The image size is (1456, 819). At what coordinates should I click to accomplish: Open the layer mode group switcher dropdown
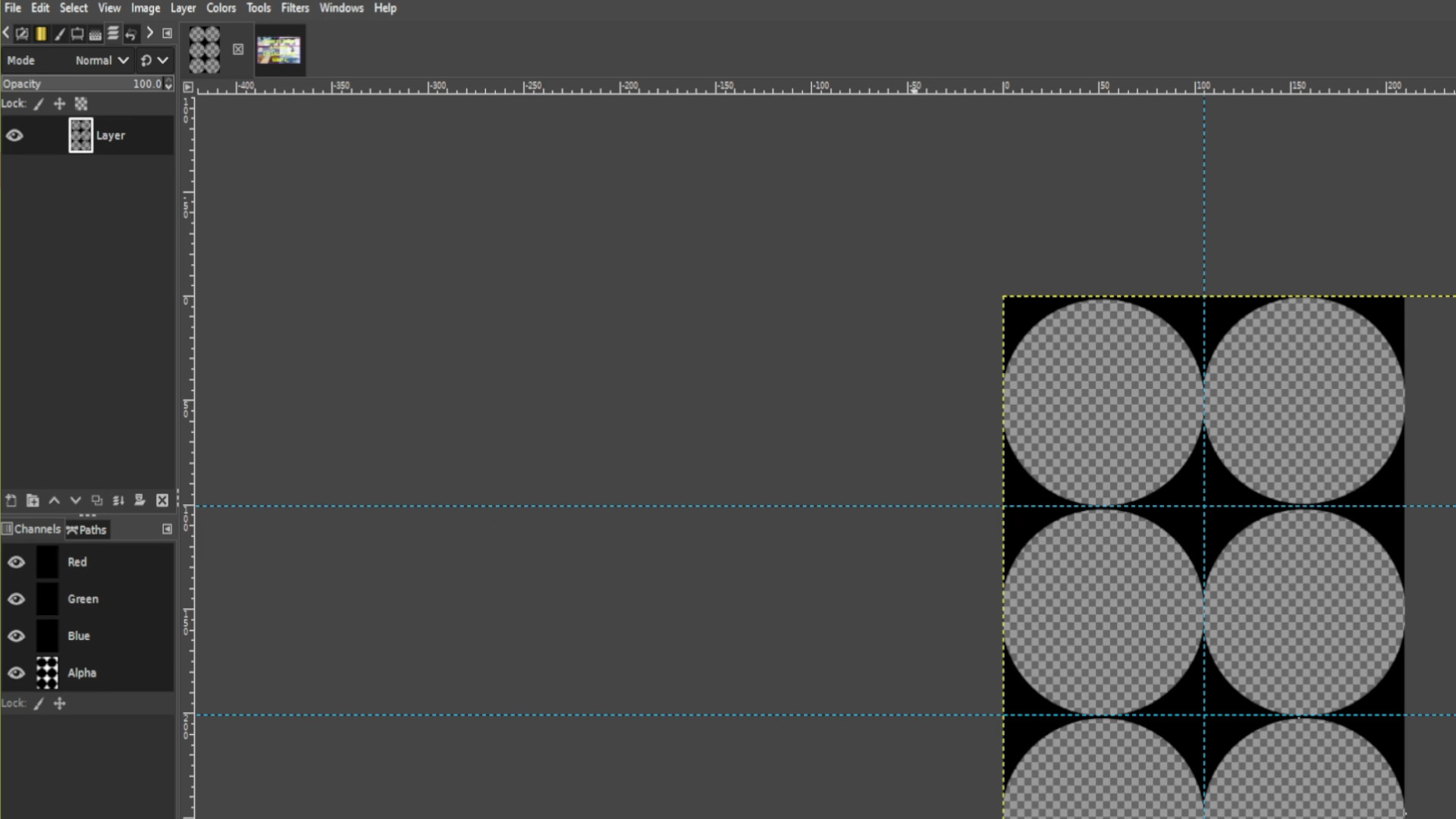pyautogui.click(x=155, y=60)
